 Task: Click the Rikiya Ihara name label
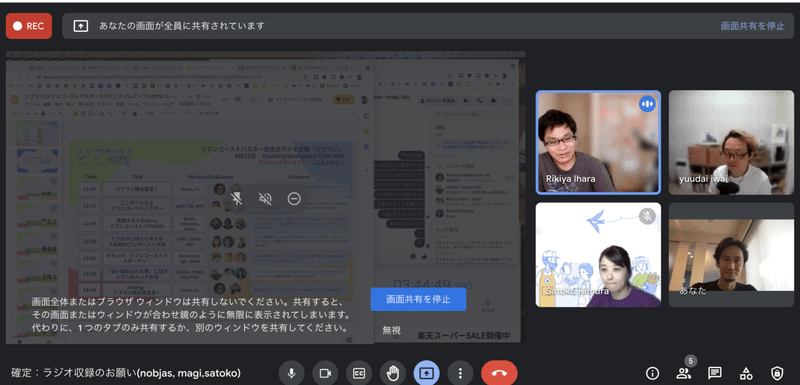[x=570, y=179]
